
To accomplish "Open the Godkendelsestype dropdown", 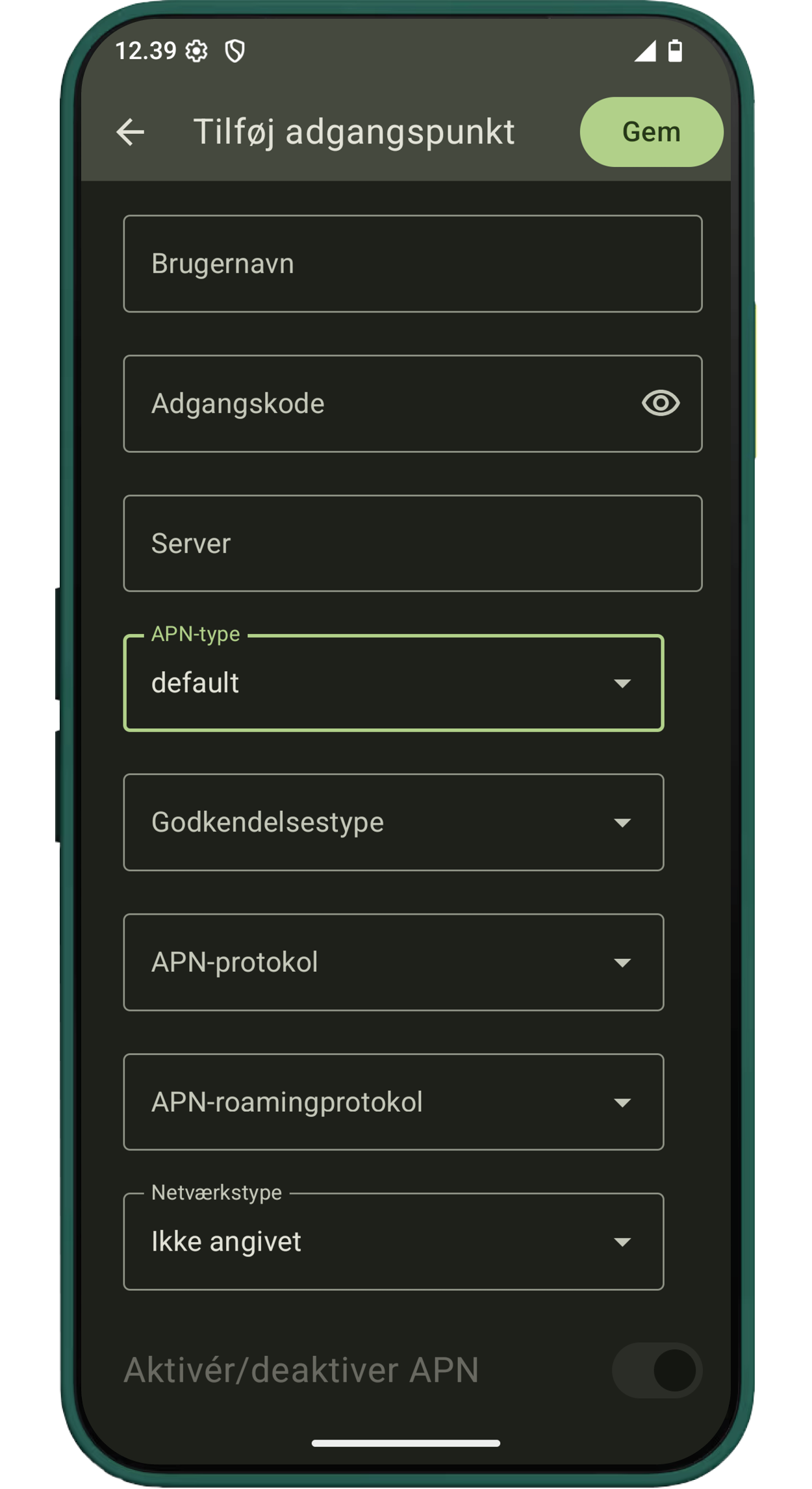I will [394, 822].
